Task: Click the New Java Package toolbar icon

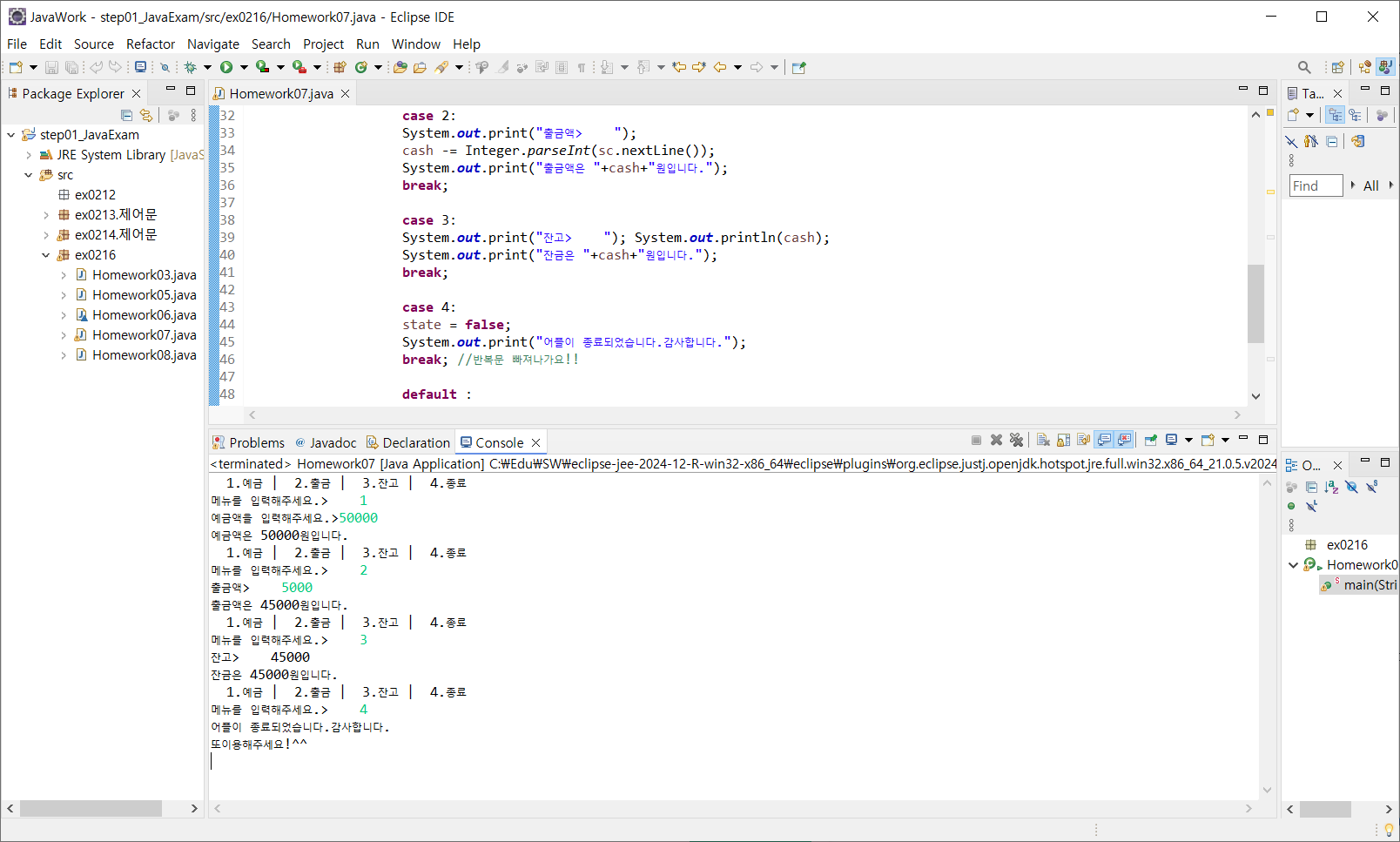Action: click(x=340, y=67)
